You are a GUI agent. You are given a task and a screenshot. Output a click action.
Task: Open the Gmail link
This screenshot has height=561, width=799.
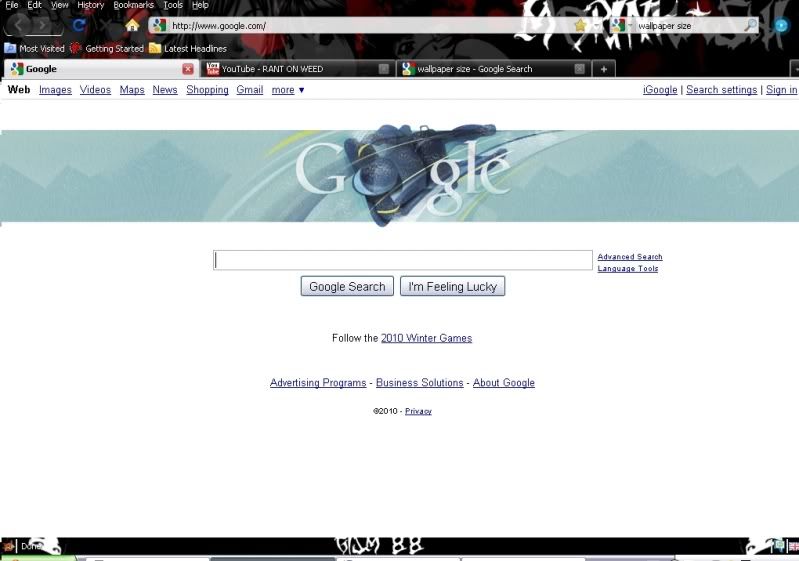250,90
